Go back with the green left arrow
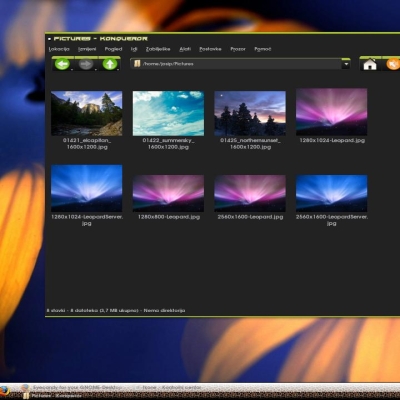This screenshot has height=400, width=400. click(x=62, y=64)
